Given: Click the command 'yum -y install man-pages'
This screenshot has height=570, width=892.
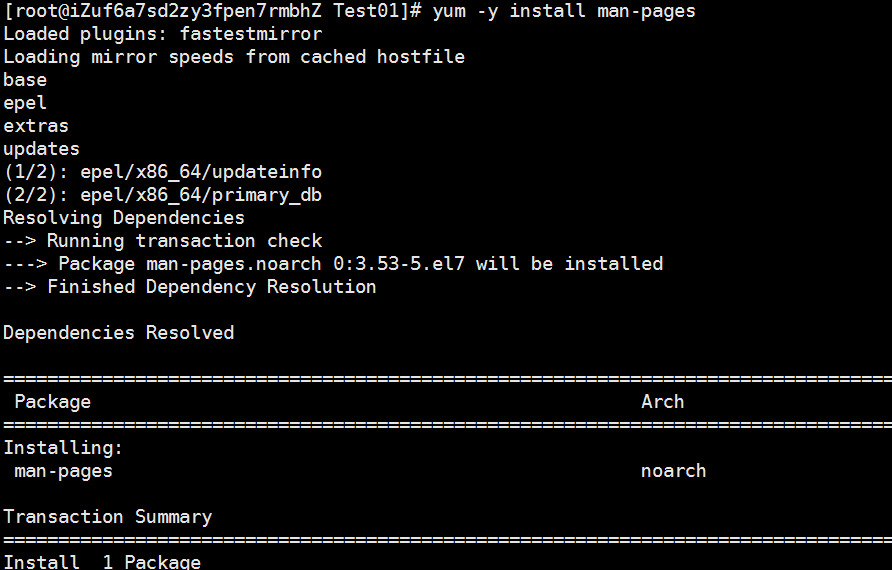Looking at the screenshot, I should click(564, 11).
